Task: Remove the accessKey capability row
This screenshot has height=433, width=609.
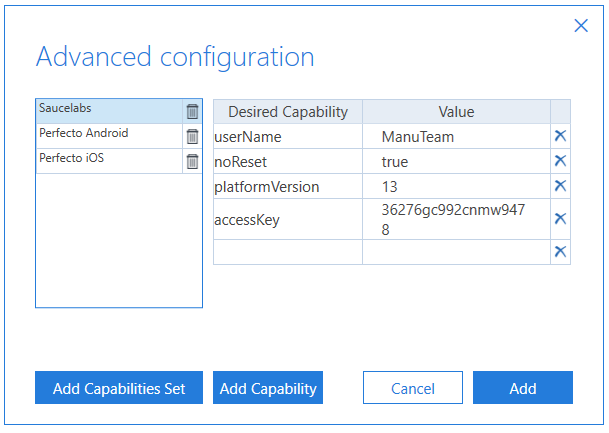Action: point(560,219)
